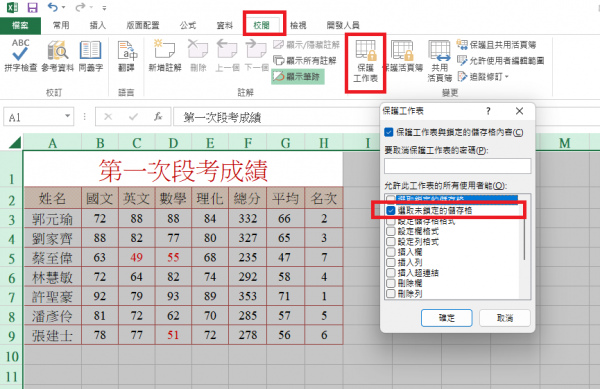600x389 pixels.
Task: Click 保護且共用活頁簿
Action: point(496,45)
